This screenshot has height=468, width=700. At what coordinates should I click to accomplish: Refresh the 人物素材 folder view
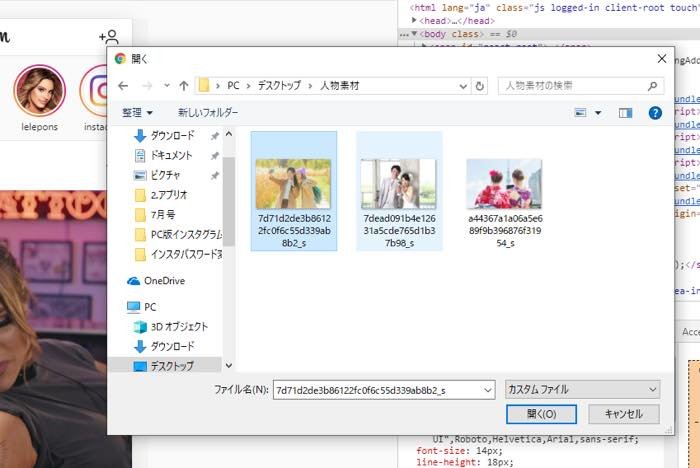pyautogui.click(x=479, y=86)
